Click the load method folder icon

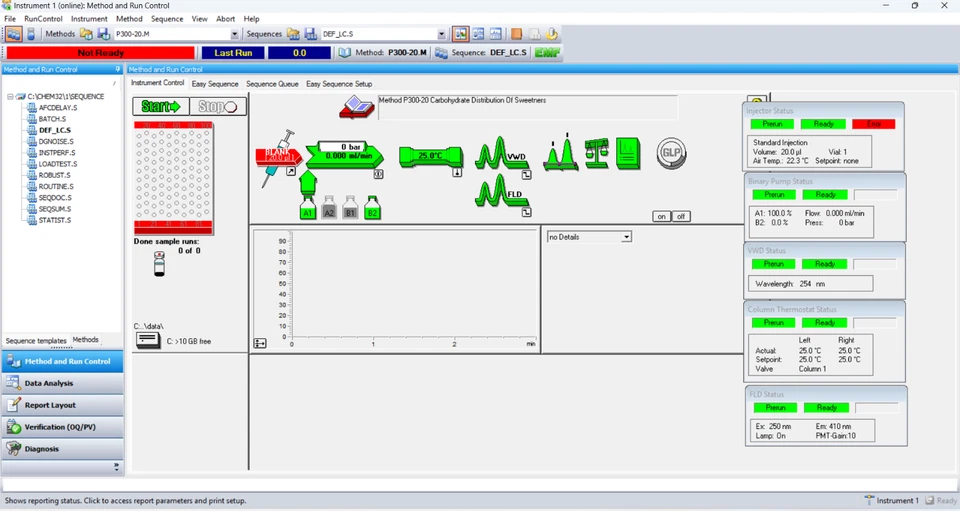point(86,34)
